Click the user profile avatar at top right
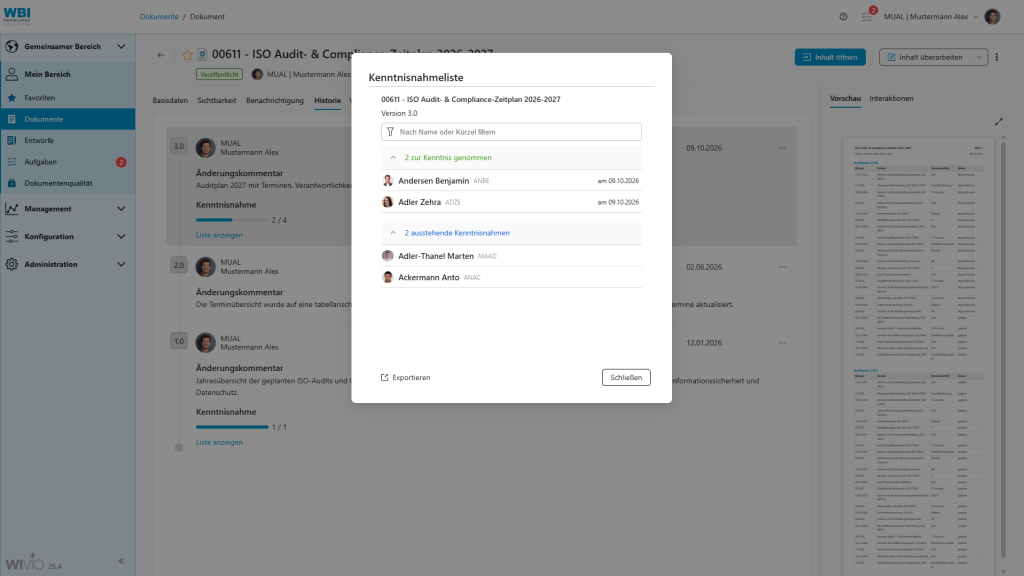Viewport: 1024px width, 576px height. click(992, 16)
